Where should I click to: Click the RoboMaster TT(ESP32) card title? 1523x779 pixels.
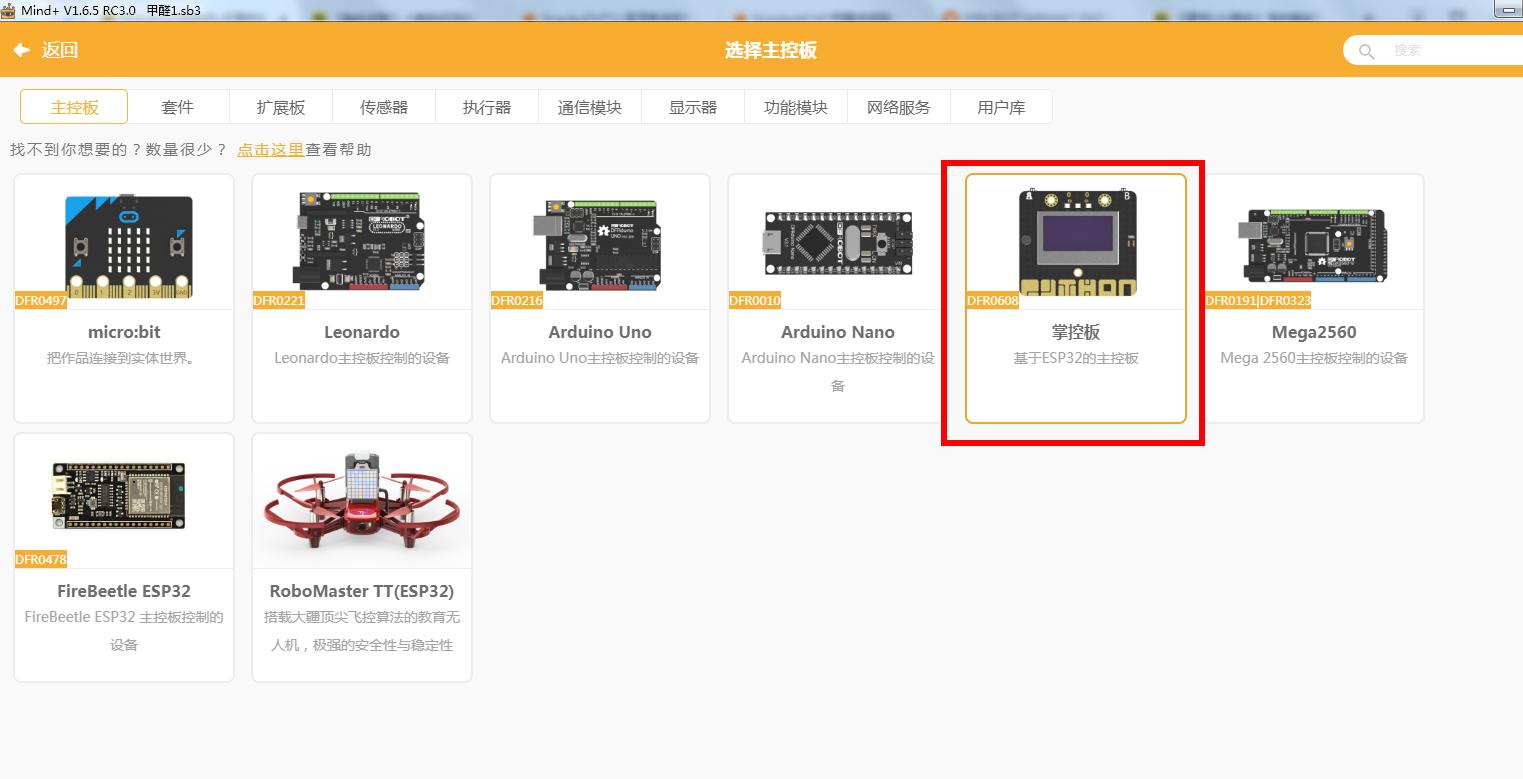(362, 591)
